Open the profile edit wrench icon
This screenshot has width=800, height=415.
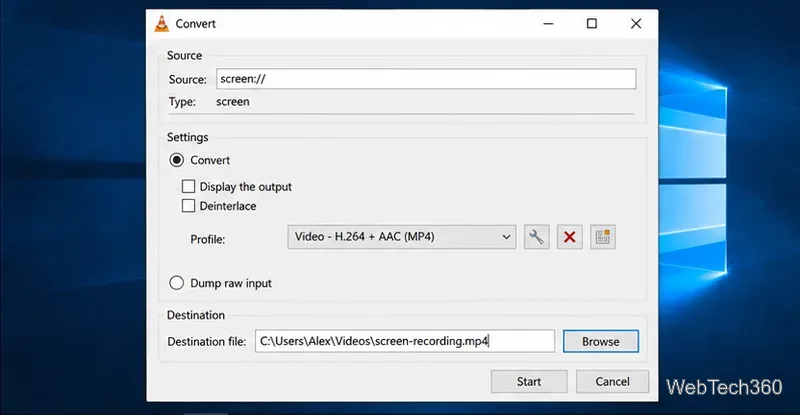537,237
